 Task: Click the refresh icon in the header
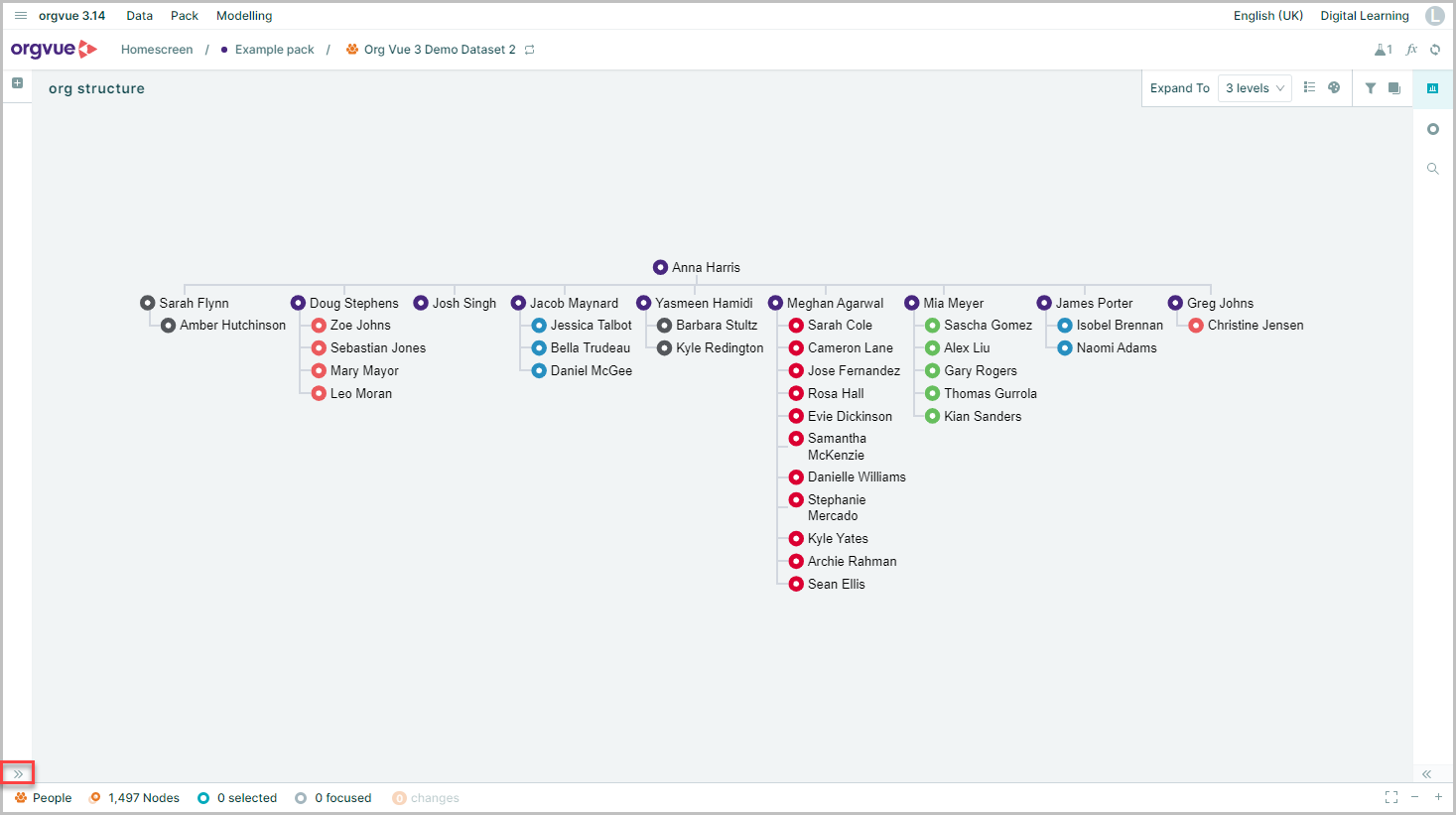pos(1435,50)
